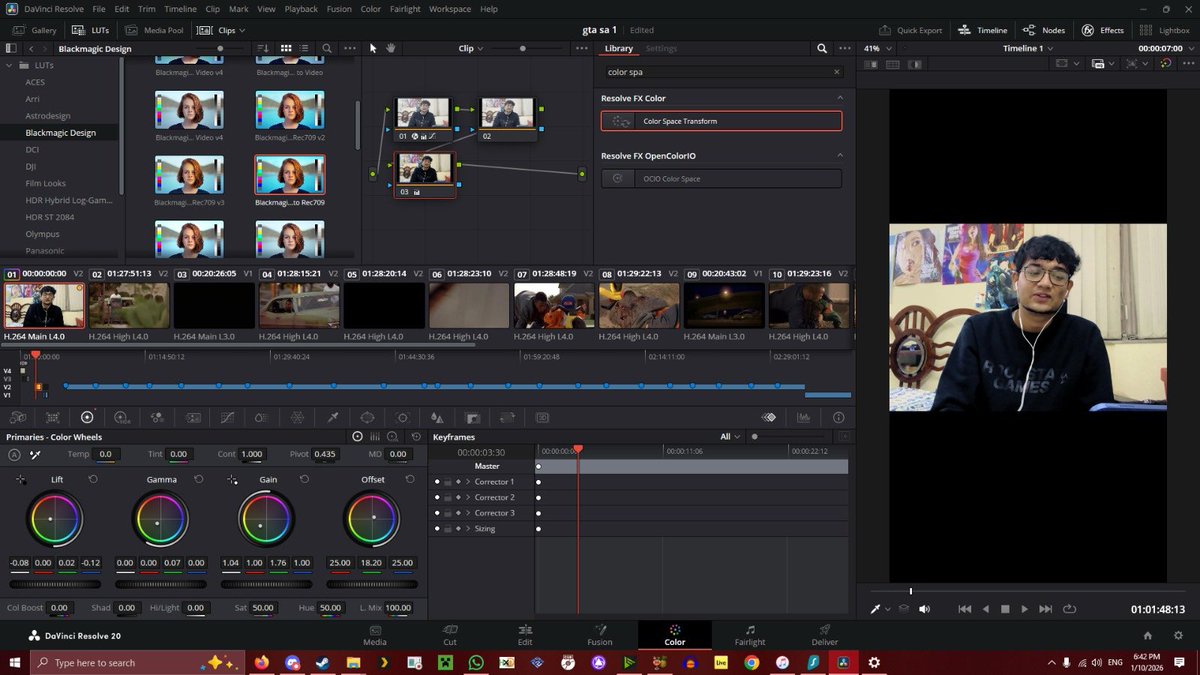Switch to the Settings tab in Effects
Image resolution: width=1200 pixels, height=675 pixels.
[661, 48]
